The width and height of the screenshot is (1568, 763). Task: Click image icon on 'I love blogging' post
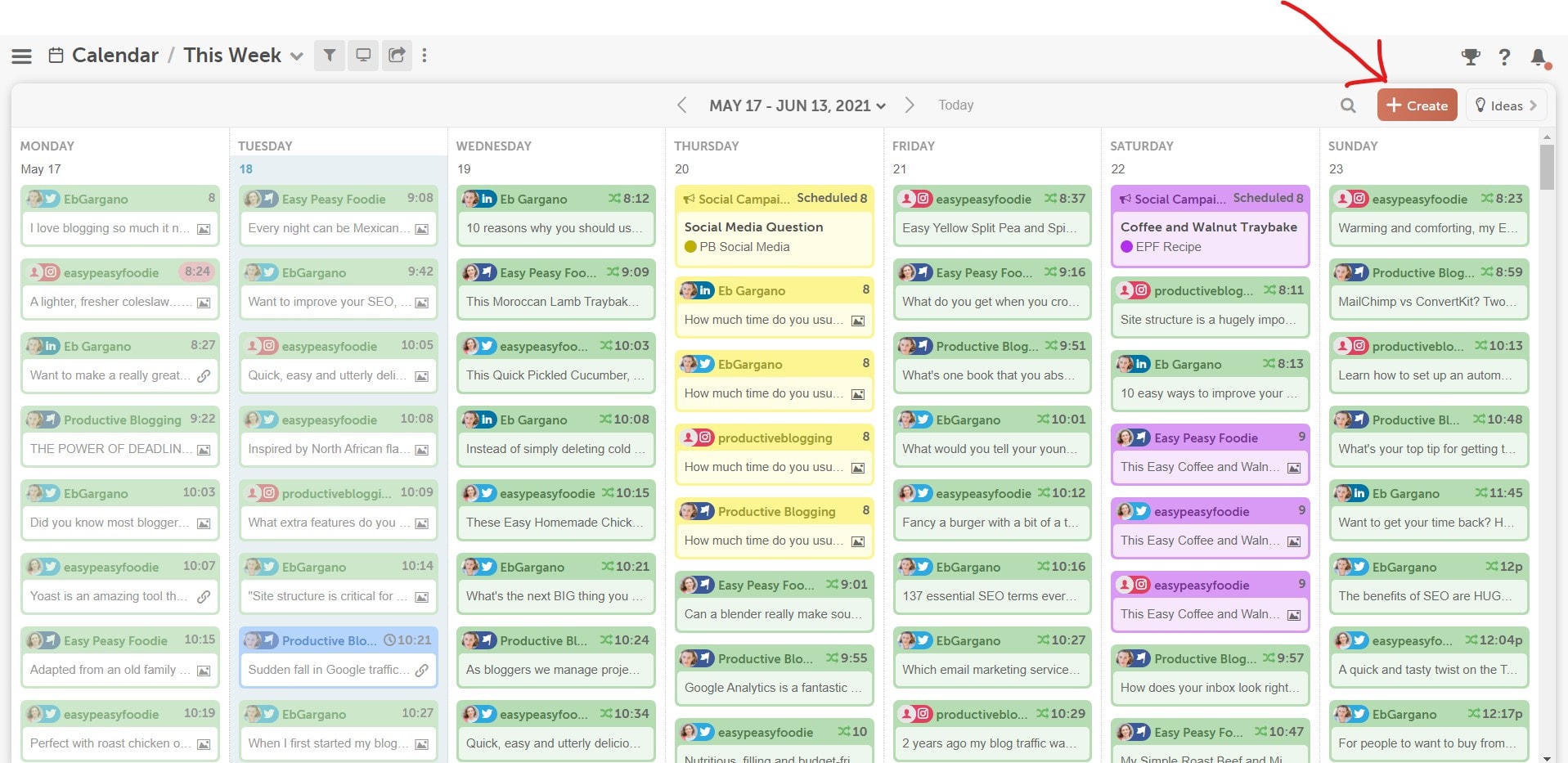pyautogui.click(x=204, y=229)
